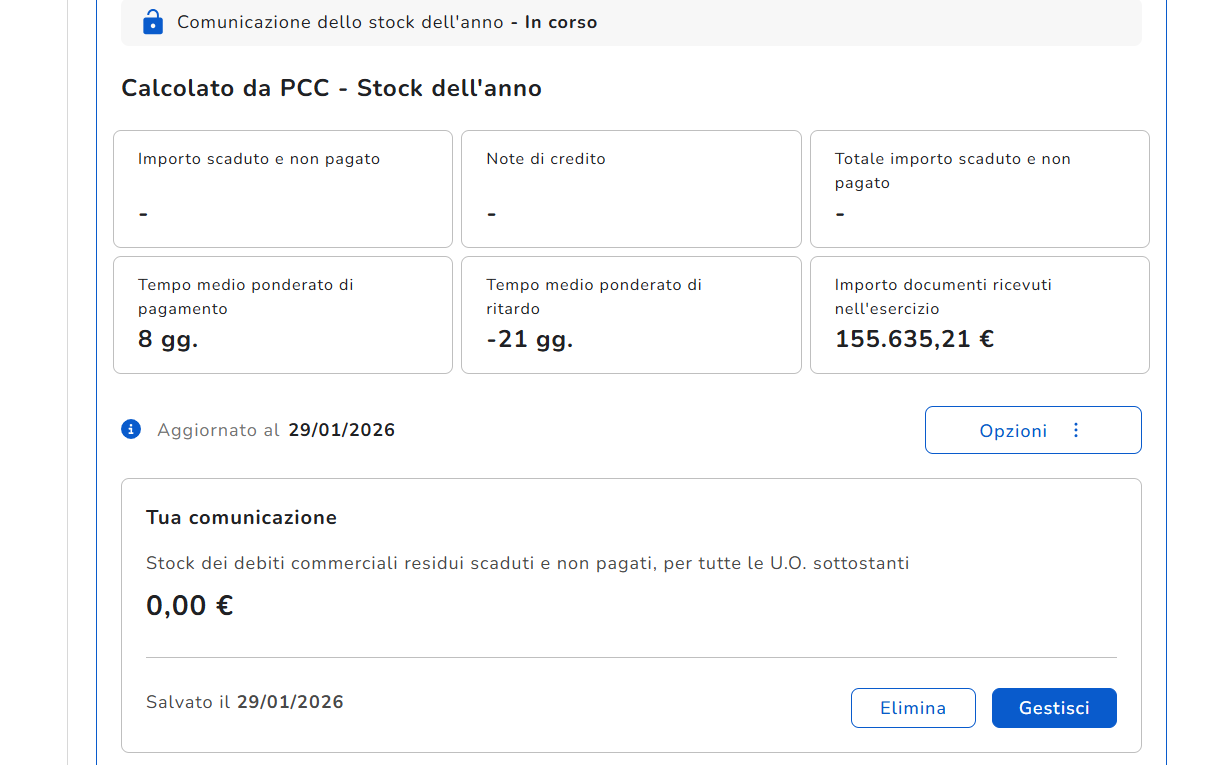This screenshot has height=765, width=1228.
Task: Select the Importo documenti ricevuti nell'esercizio card
Action: click(980, 315)
